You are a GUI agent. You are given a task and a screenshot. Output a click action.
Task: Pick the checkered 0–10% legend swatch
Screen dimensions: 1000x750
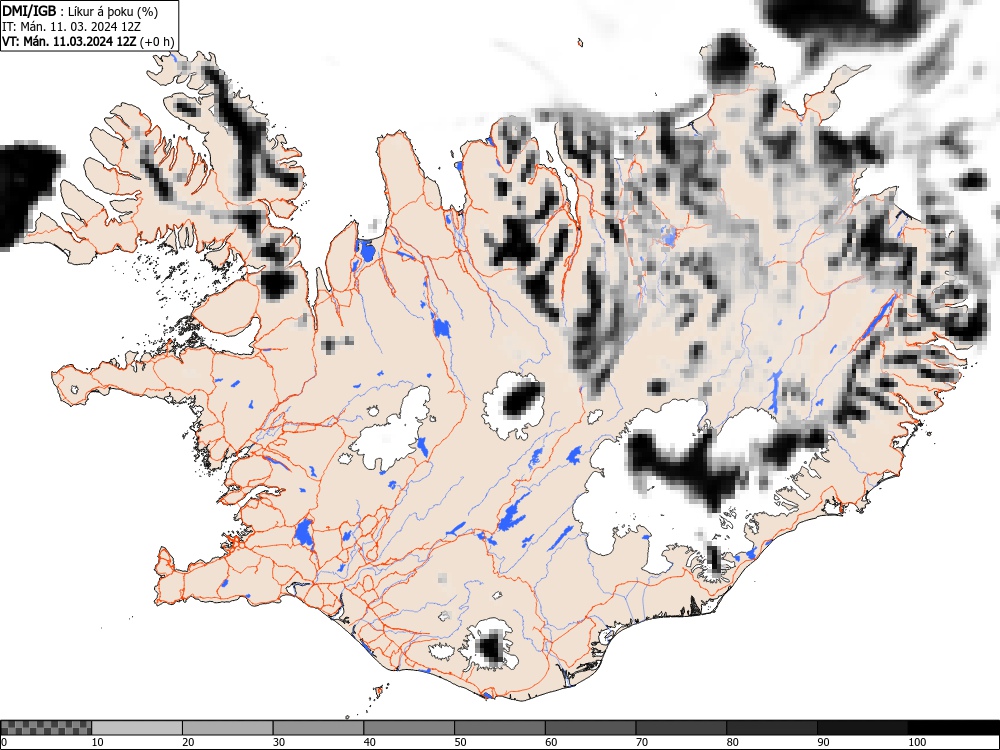[46, 728]
